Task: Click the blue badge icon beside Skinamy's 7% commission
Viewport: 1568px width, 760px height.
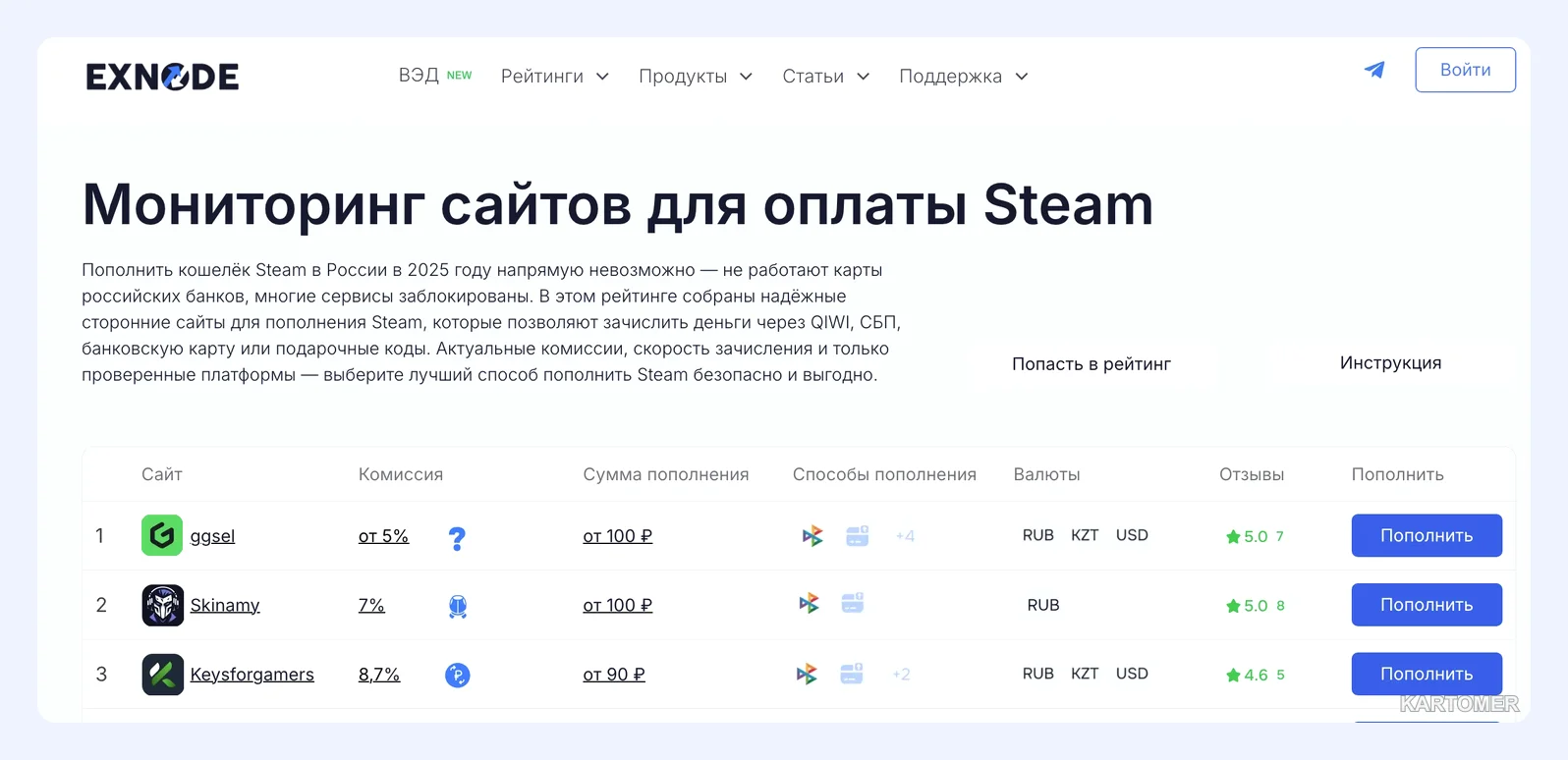Action: [x=457, y=607]
